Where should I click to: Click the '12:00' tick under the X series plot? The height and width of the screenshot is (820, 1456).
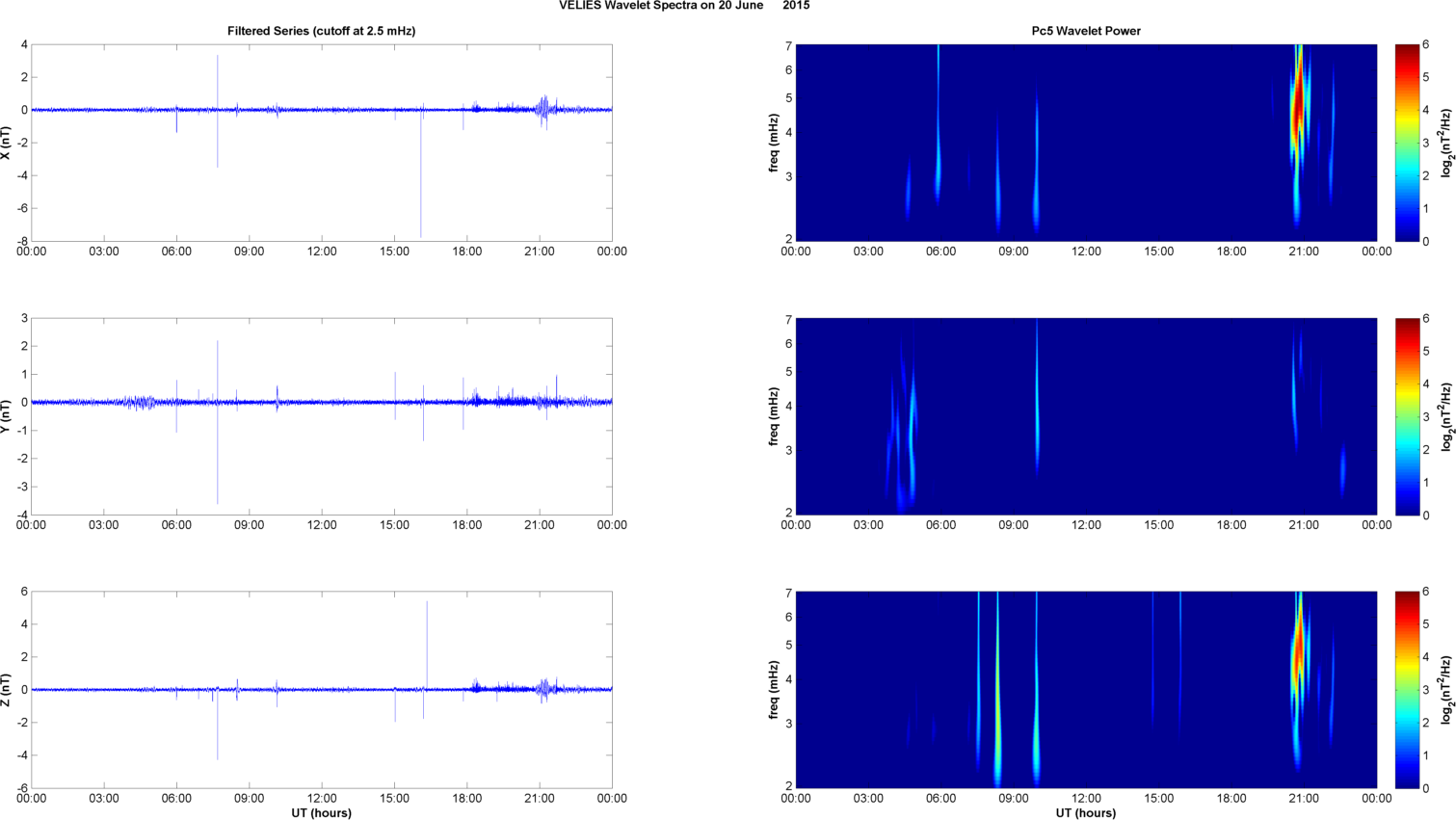pos(322,251)
